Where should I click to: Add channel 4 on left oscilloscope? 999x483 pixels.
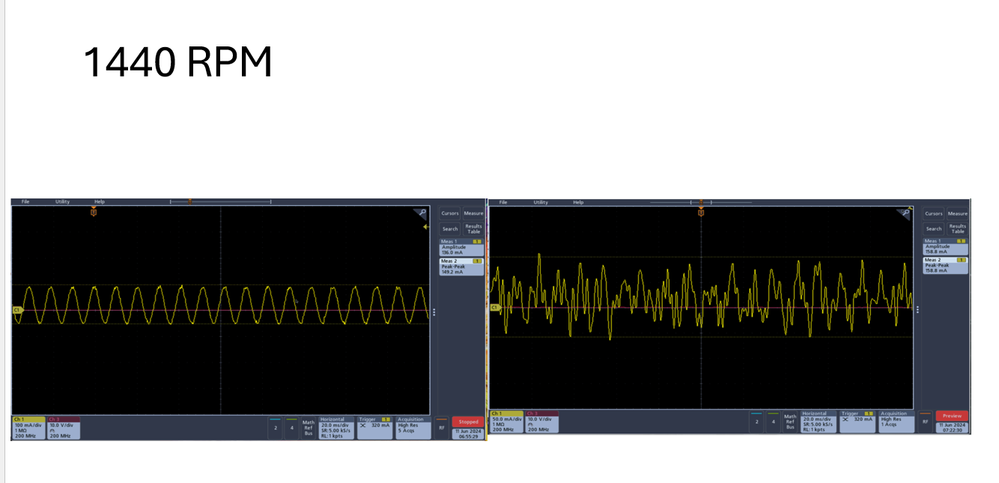coord(292,428)
